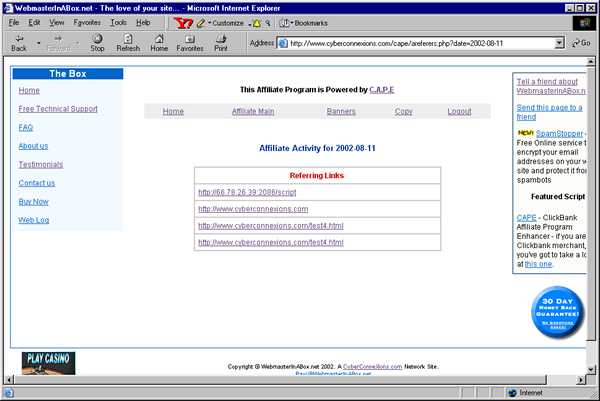600x401 pixels.
Task: Click the Yahoo Y! toolbar logo
Action: tap(183, 23)
